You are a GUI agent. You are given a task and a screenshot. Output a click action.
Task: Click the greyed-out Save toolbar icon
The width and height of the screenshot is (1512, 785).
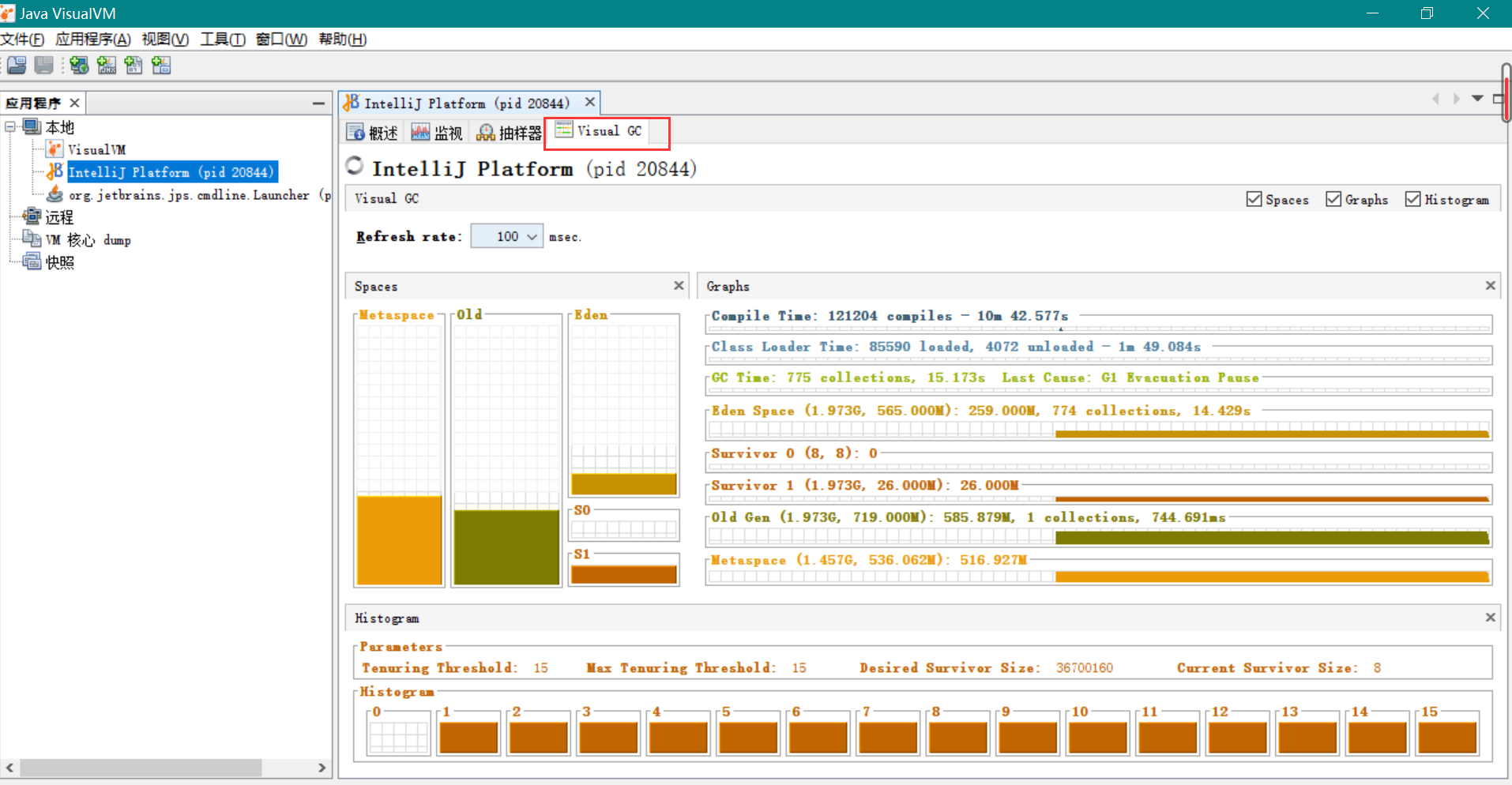pos(44,66)
